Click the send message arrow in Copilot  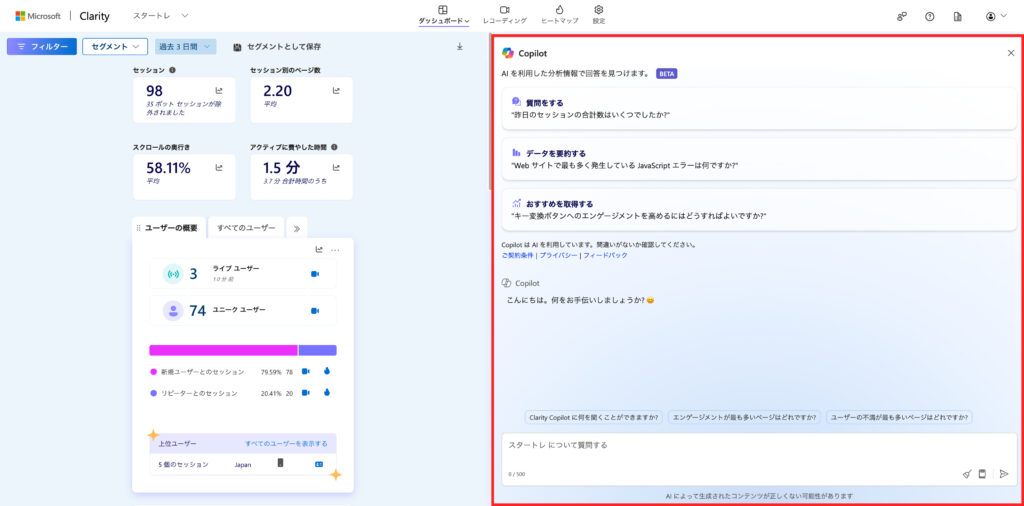(1004, 474)
